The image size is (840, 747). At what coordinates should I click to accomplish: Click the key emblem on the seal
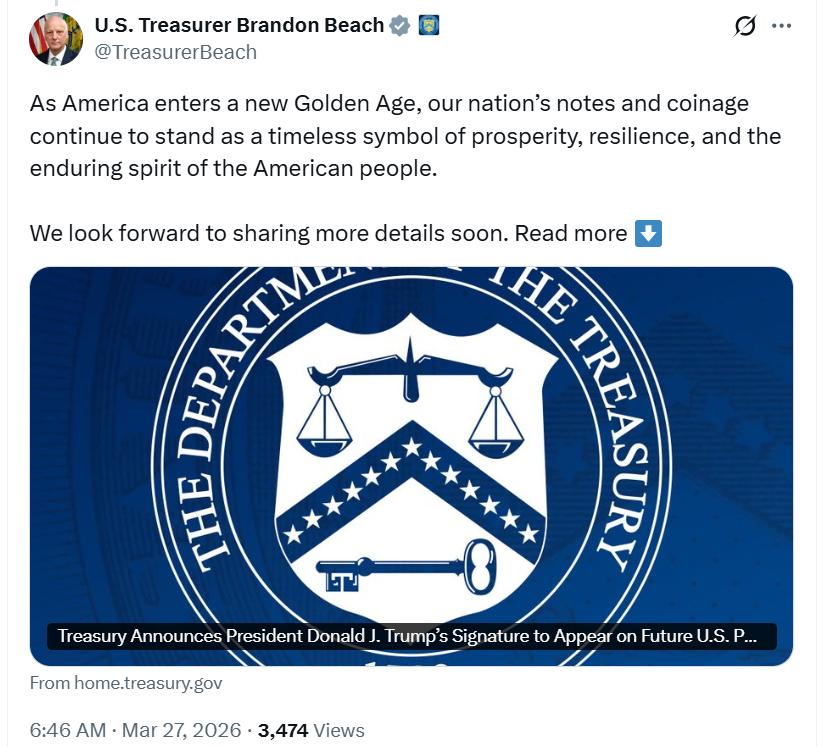pyautogui.click(x=408, y=570)
